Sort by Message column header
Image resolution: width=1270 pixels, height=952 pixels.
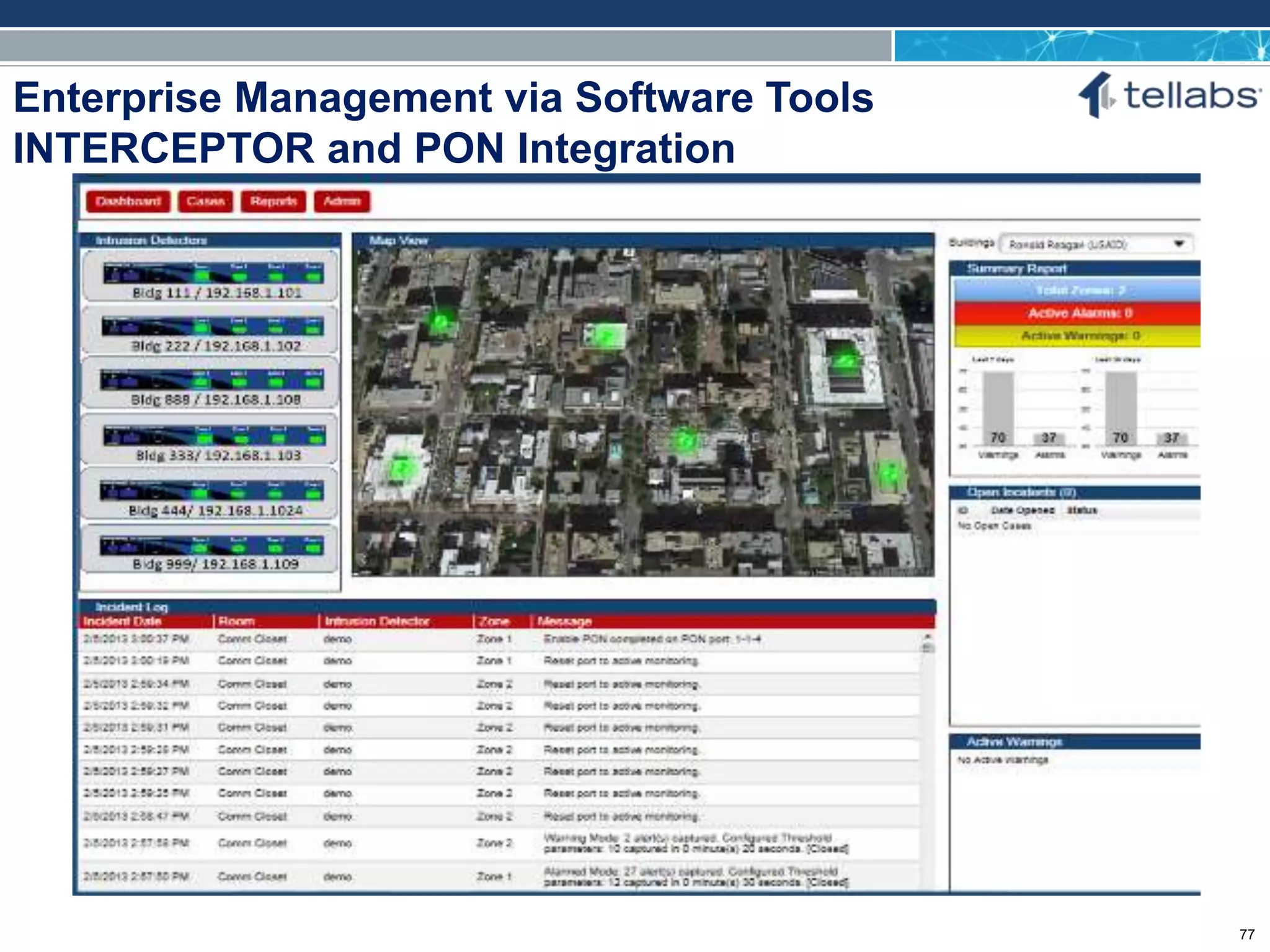pyautogui.click(x=734, y=621)
